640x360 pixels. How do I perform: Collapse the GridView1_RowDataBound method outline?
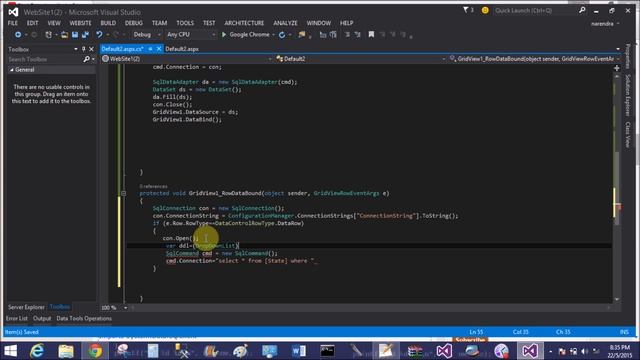(123, 193)
